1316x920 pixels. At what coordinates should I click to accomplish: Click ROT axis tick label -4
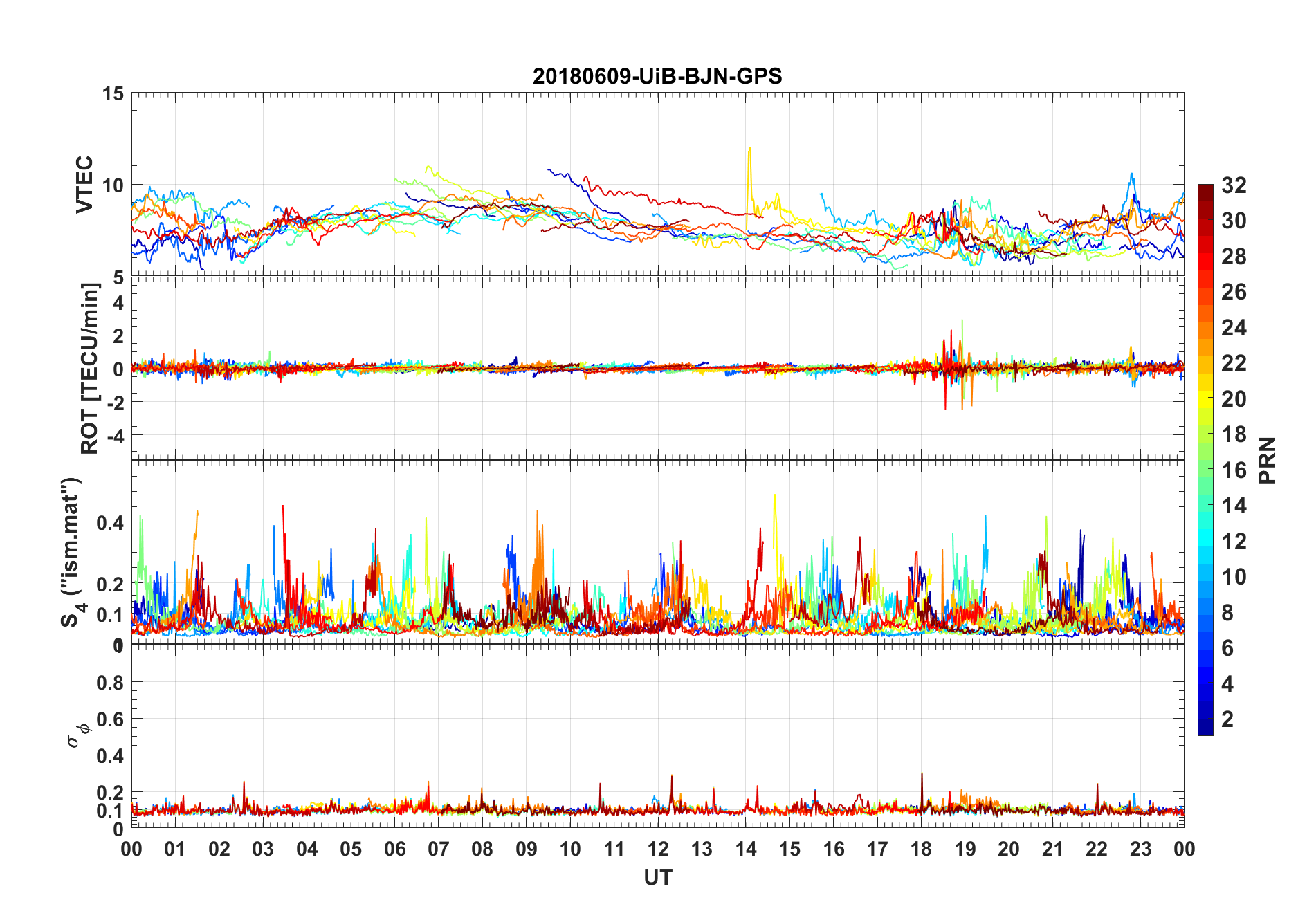[115, 436]
